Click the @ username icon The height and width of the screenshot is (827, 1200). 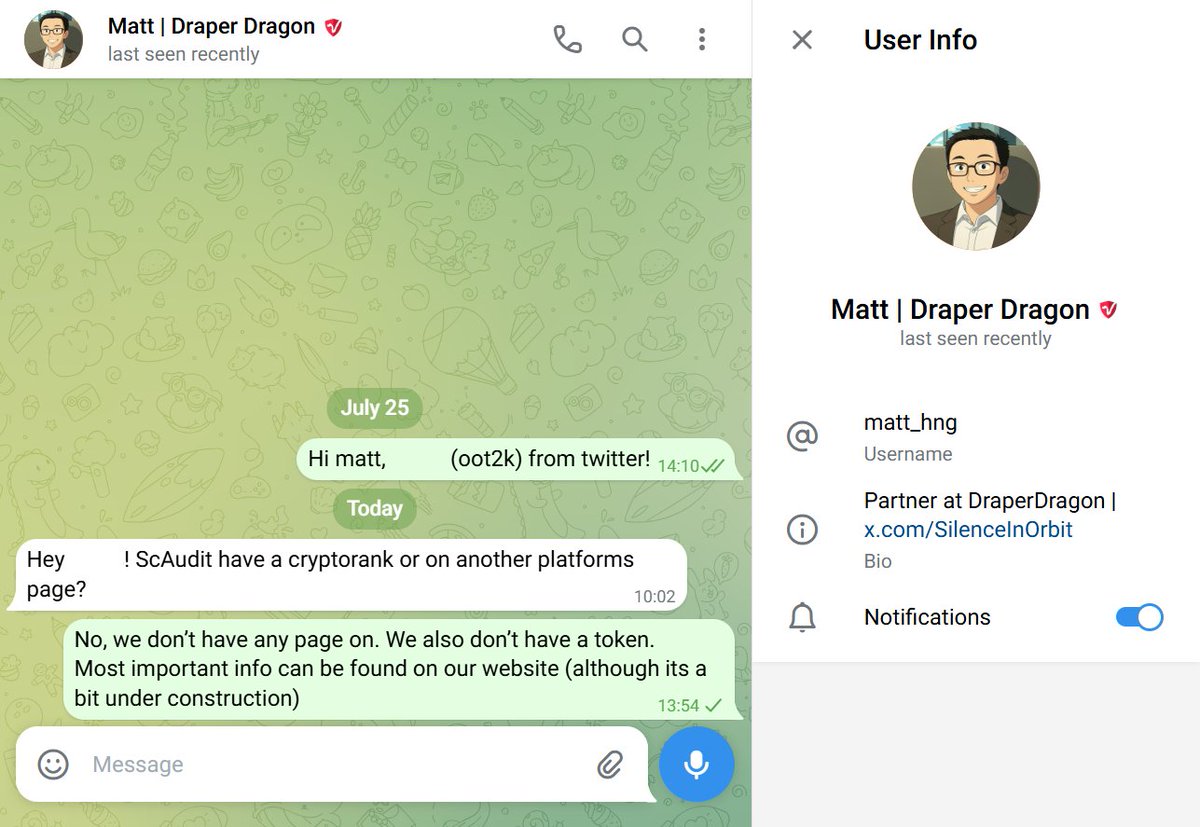[x=802, y=436]
